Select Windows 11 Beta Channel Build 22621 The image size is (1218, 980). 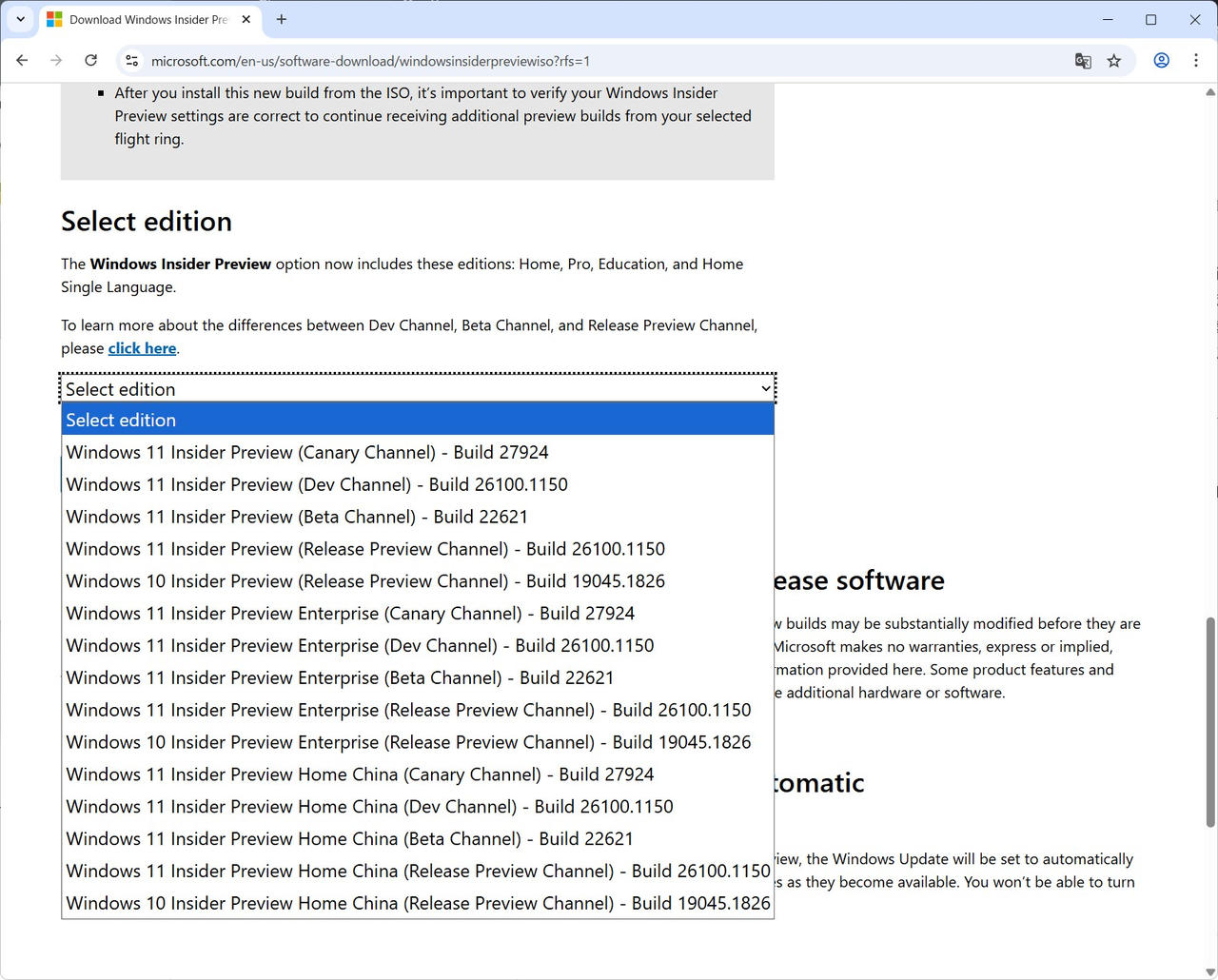(x=418, y=517)
